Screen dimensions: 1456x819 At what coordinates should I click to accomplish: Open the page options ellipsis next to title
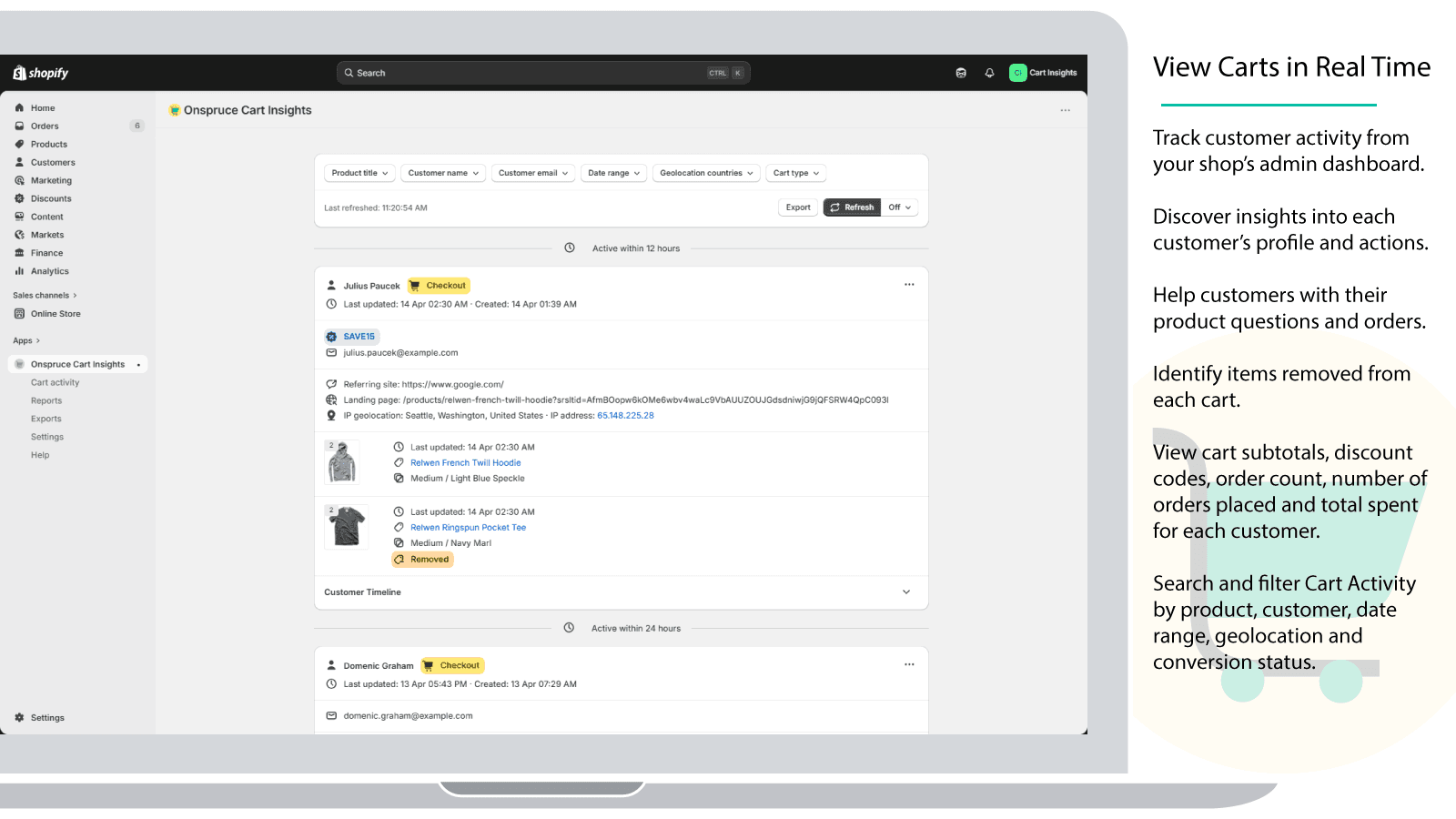click(x=1065, y=110)
